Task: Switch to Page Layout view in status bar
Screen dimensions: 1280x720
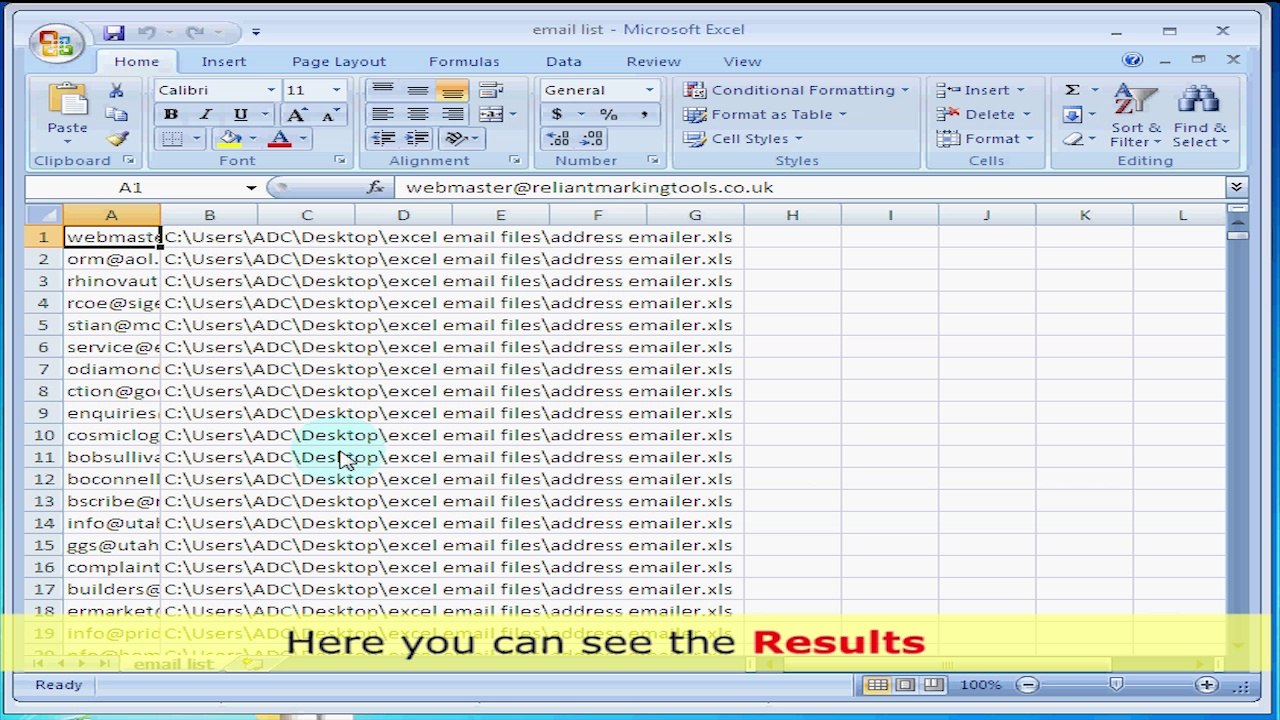Action: pos(905,685)
